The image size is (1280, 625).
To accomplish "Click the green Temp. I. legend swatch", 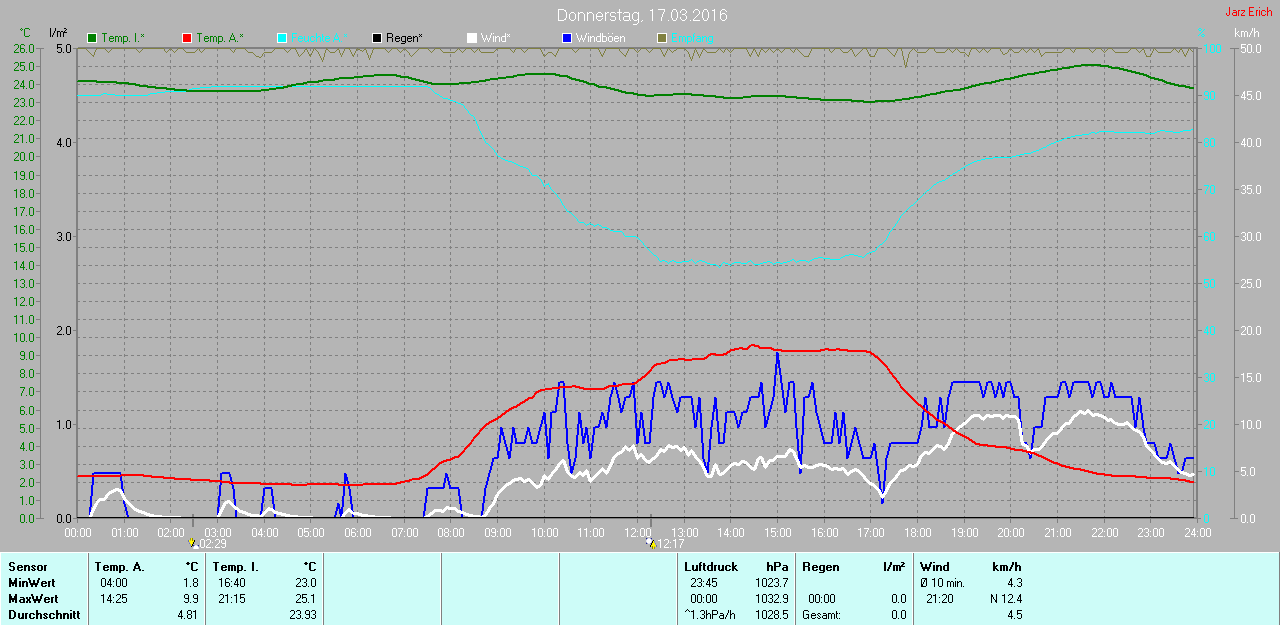I will [93, 38].
